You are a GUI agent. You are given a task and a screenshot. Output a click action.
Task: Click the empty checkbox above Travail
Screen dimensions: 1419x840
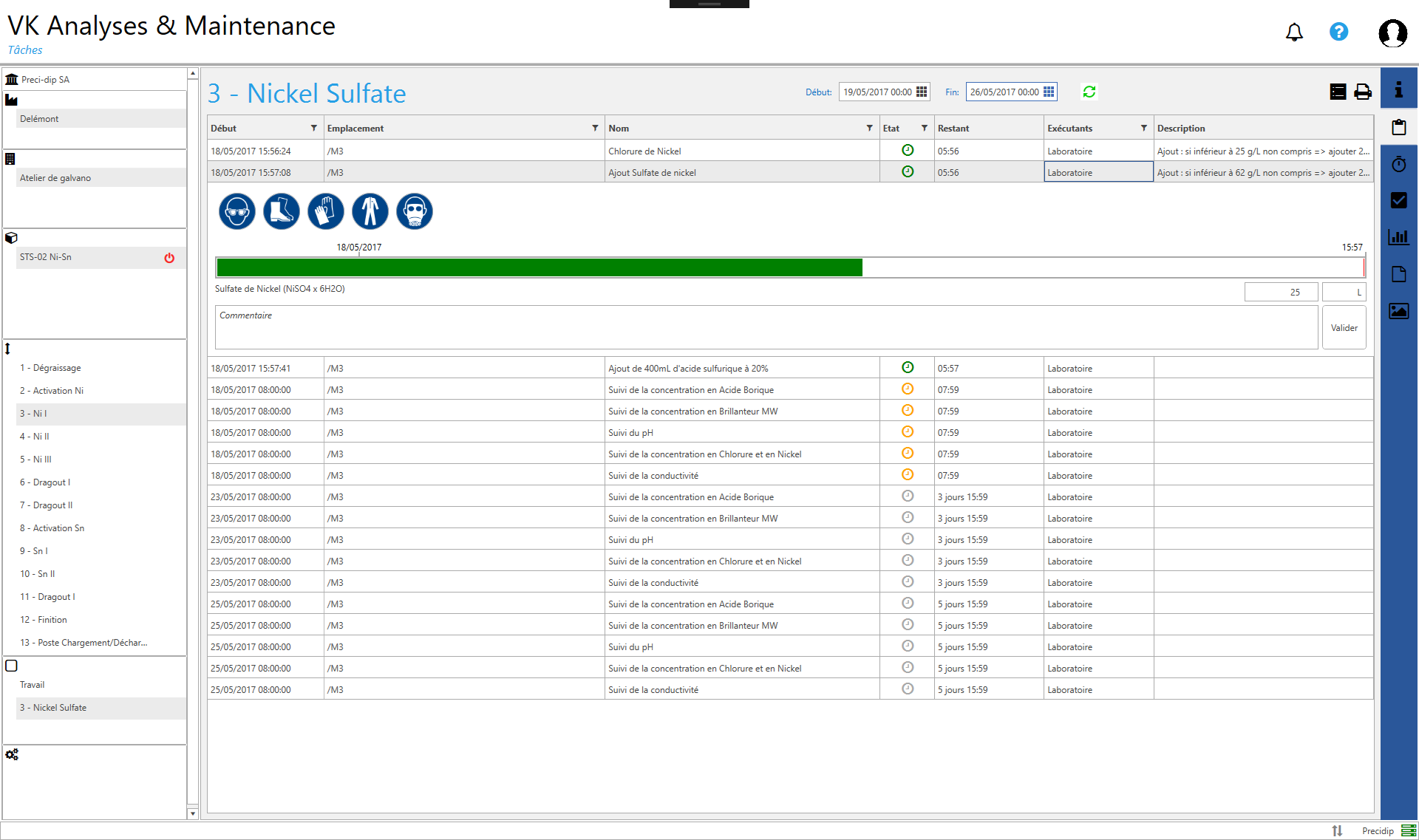[x=12, y=666]
